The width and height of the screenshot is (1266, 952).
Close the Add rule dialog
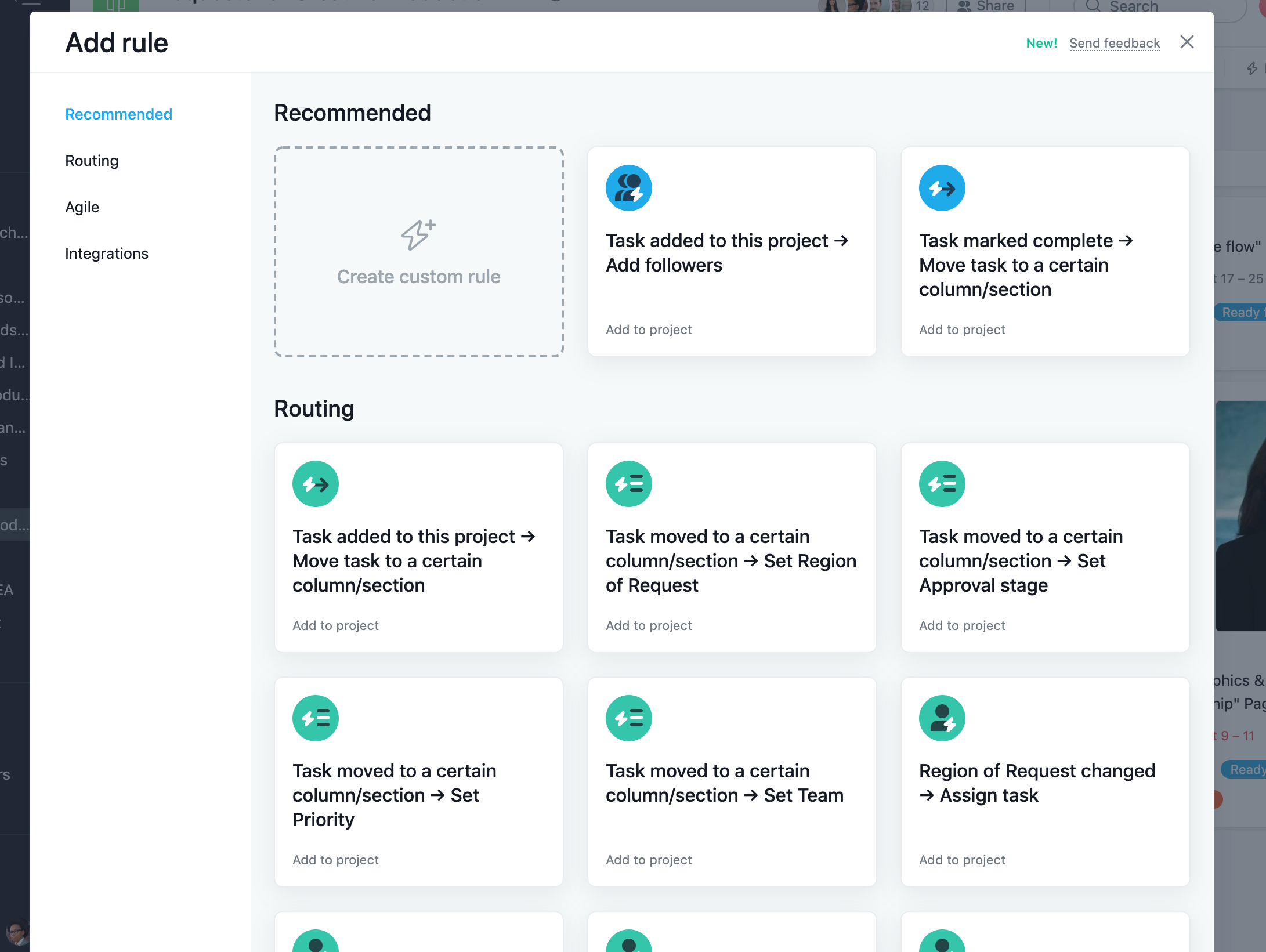(x=1187, y=42)
